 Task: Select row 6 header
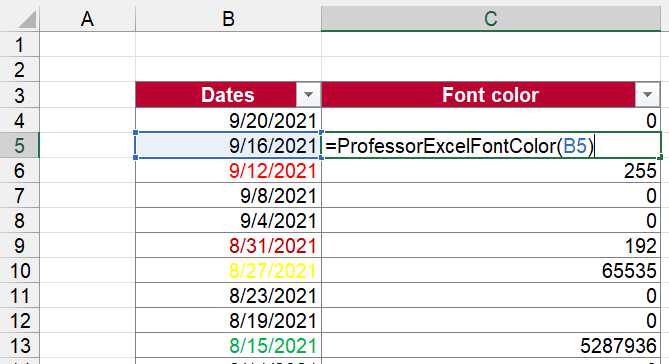[x=19, y=170]
